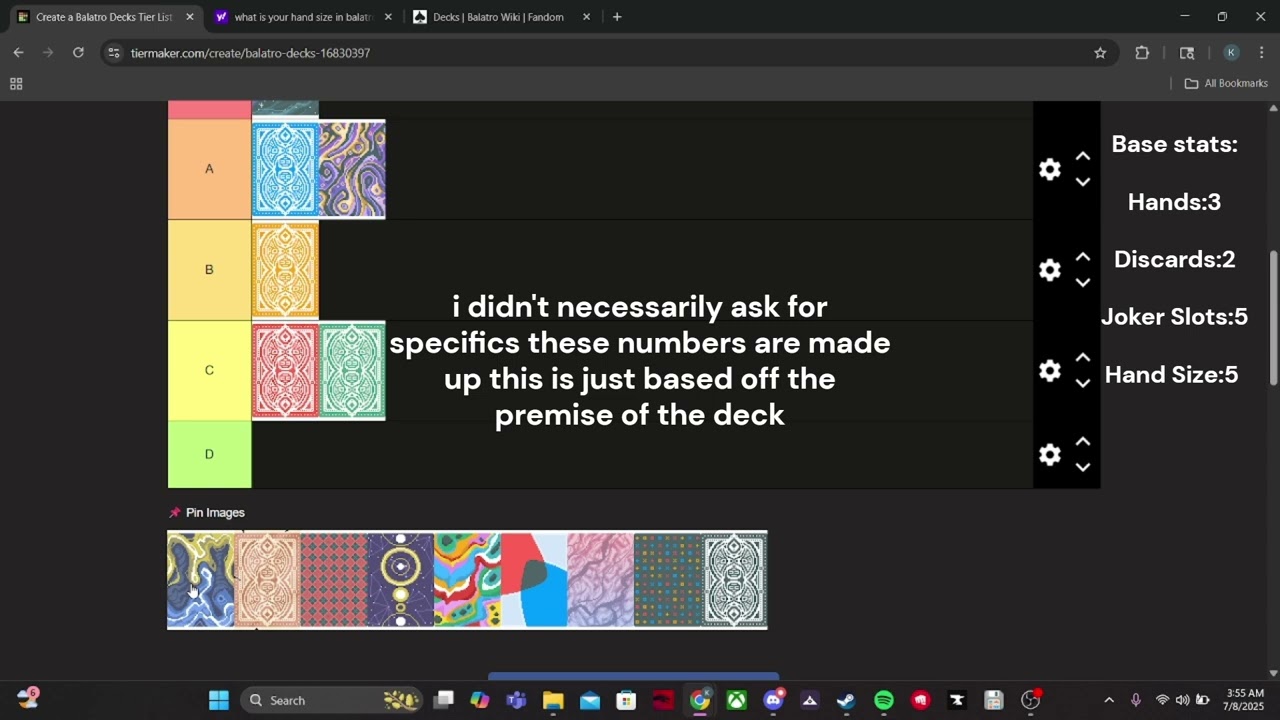Open File Explorer from the taskbar

coord(553,700)
